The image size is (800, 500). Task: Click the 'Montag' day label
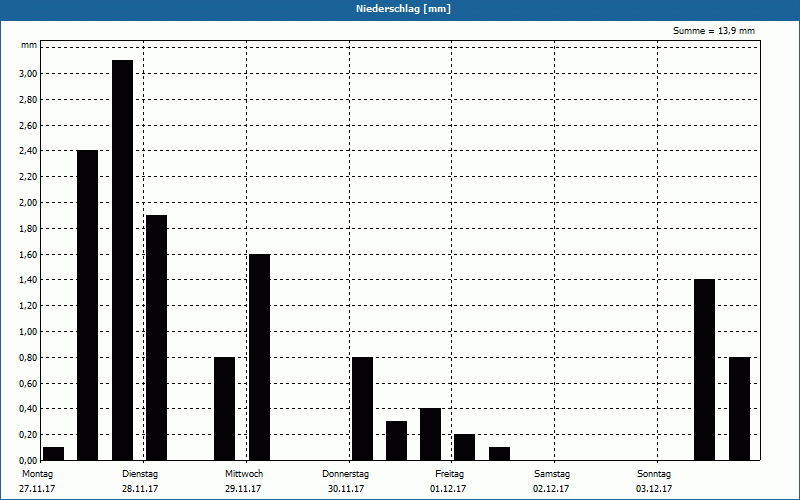[37, 474]
